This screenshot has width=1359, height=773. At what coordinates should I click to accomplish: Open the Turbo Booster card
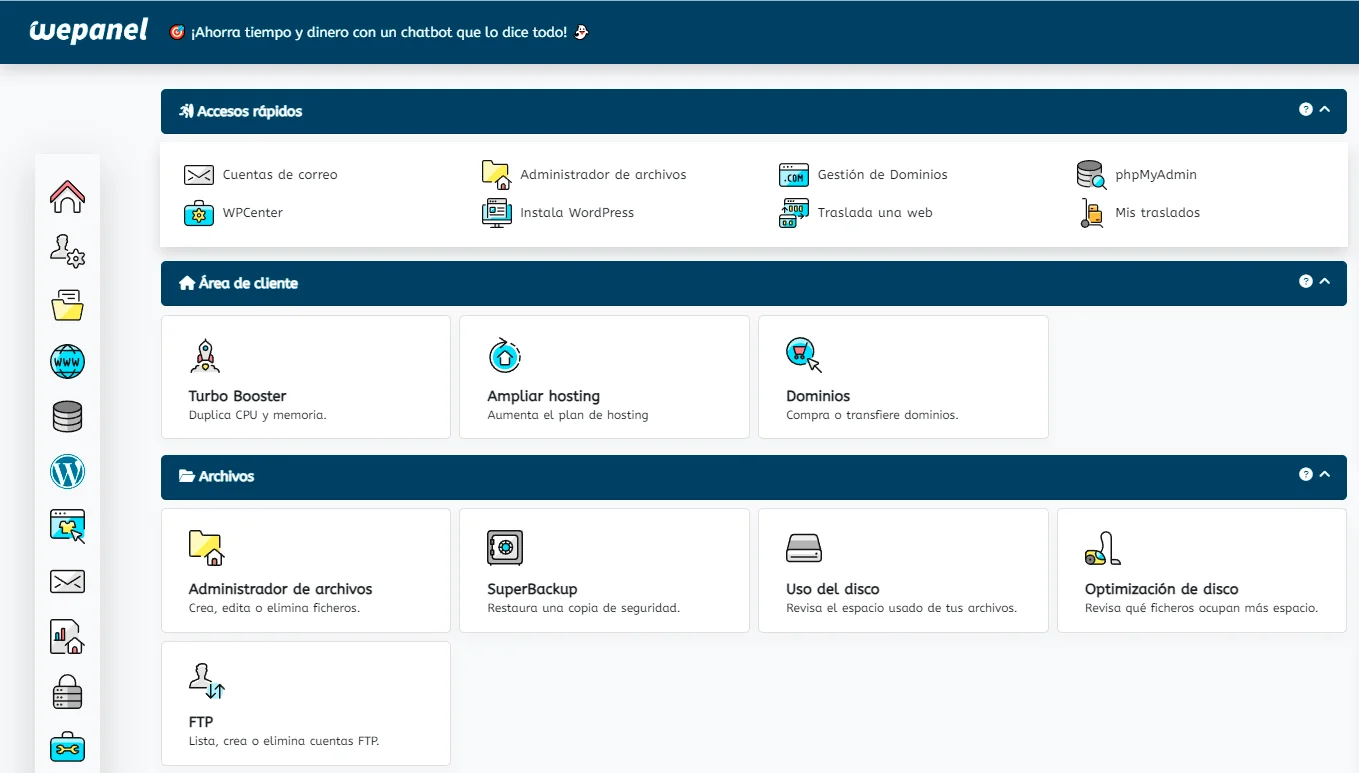(x=305, y=377)
